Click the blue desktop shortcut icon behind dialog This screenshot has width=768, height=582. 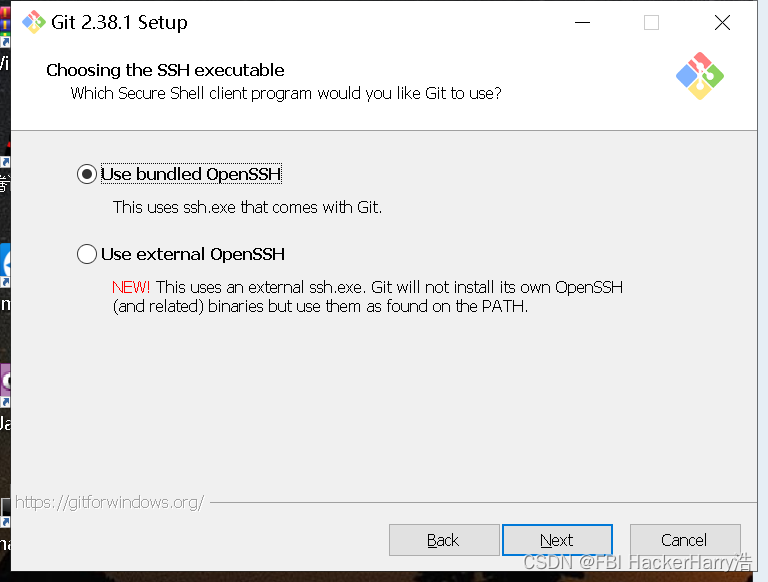coord(5,265)
